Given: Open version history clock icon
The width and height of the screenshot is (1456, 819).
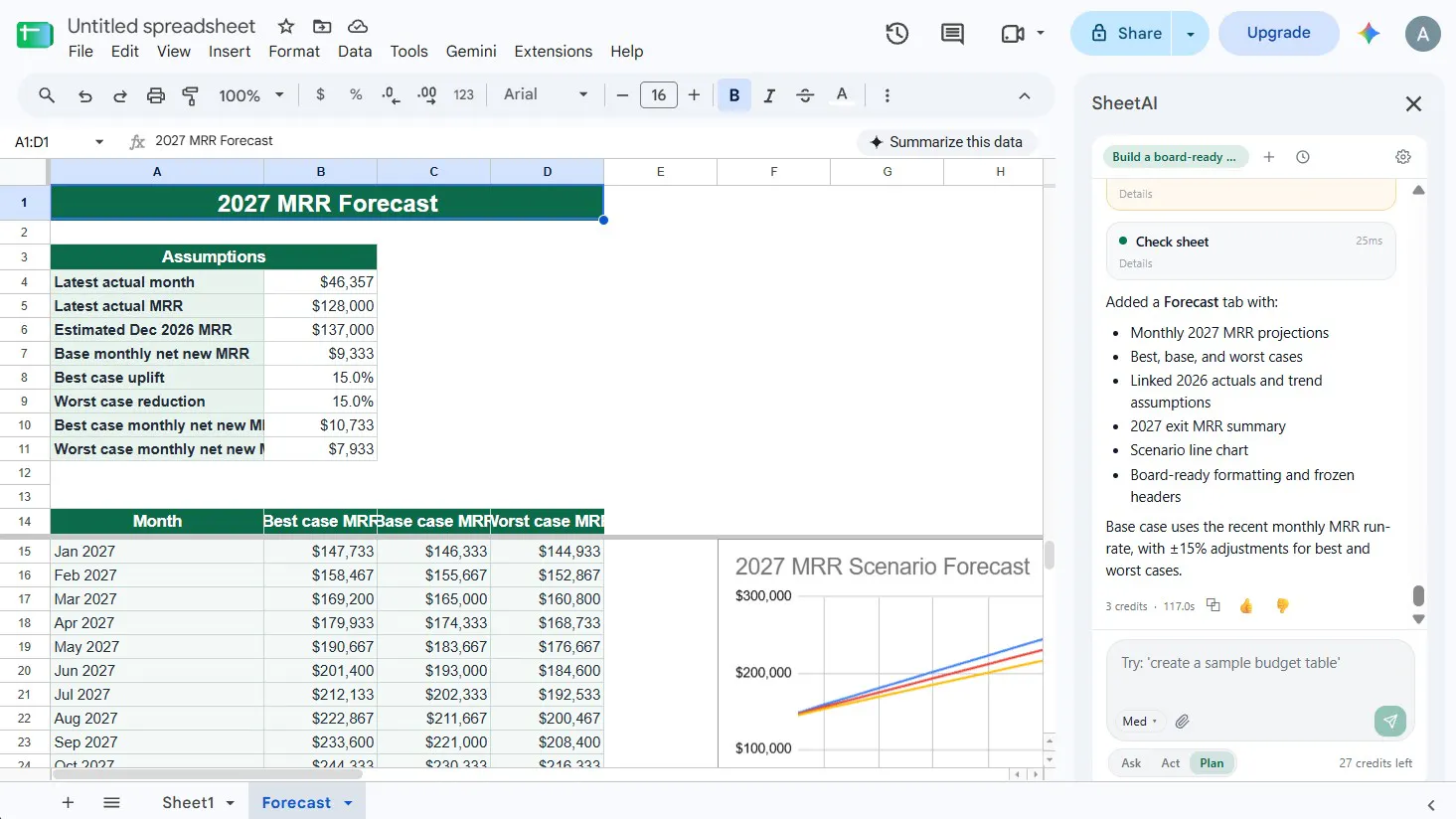Looking at the screenshot, I should (x=896, y=34).
